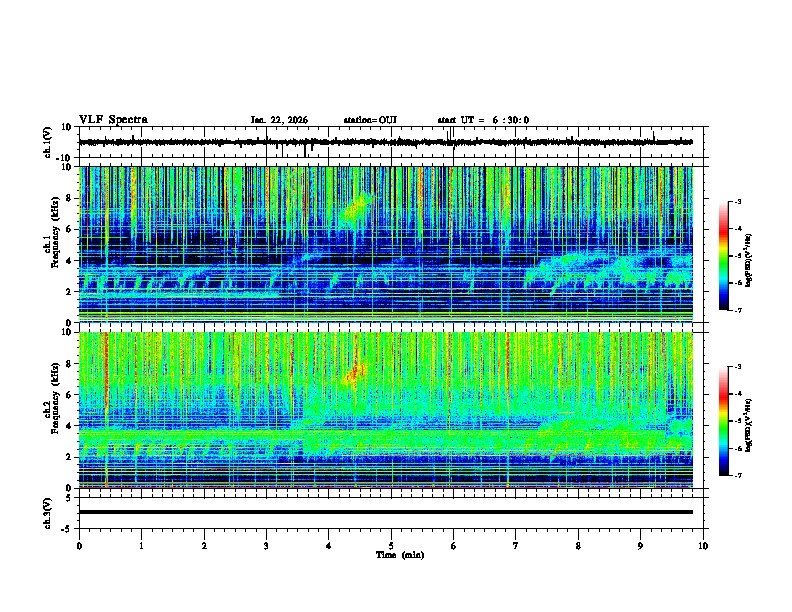The image size is (792, 612).
Task: Click the time axis tick label "5"
Action: [391, 546]
